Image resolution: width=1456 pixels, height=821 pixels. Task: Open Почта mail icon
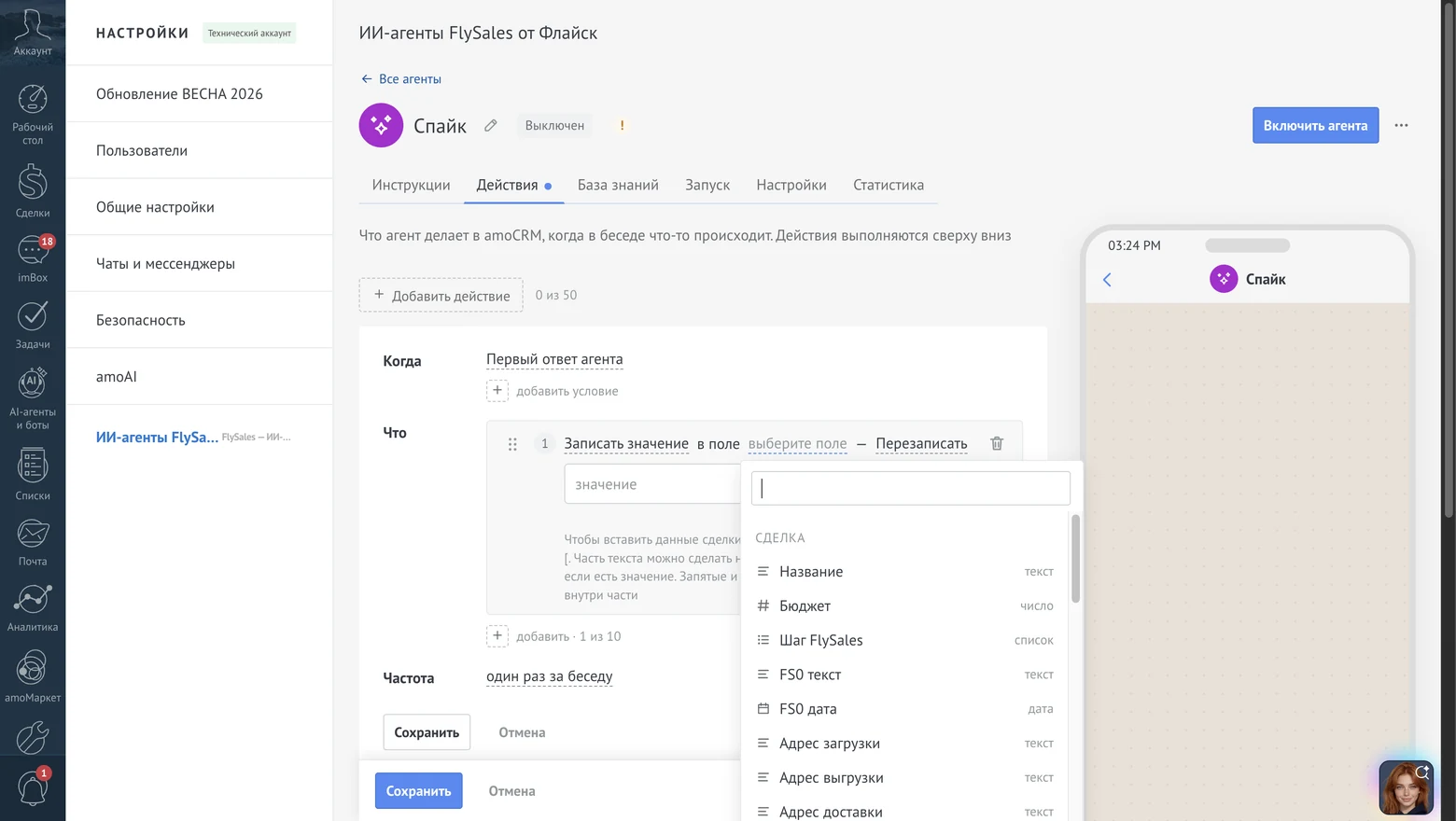tap(33, 543)
